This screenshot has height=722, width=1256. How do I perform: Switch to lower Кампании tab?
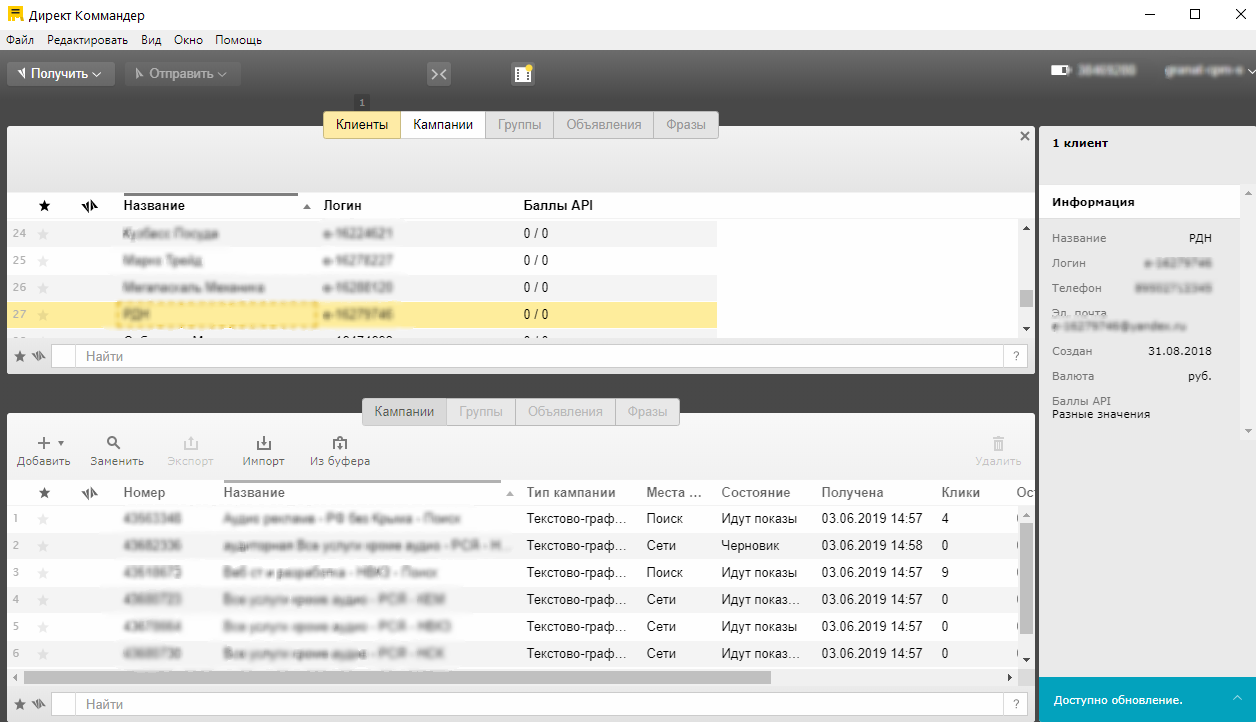404,411
